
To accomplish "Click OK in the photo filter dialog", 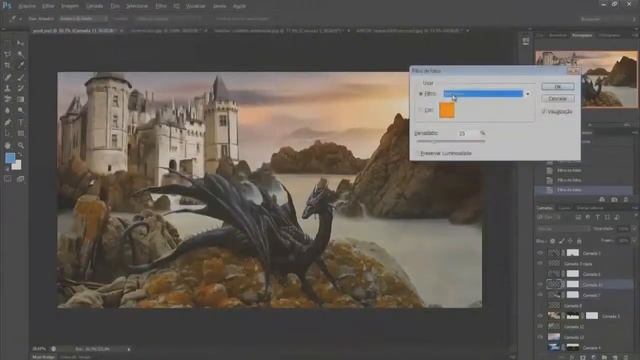I will point(558,87).
